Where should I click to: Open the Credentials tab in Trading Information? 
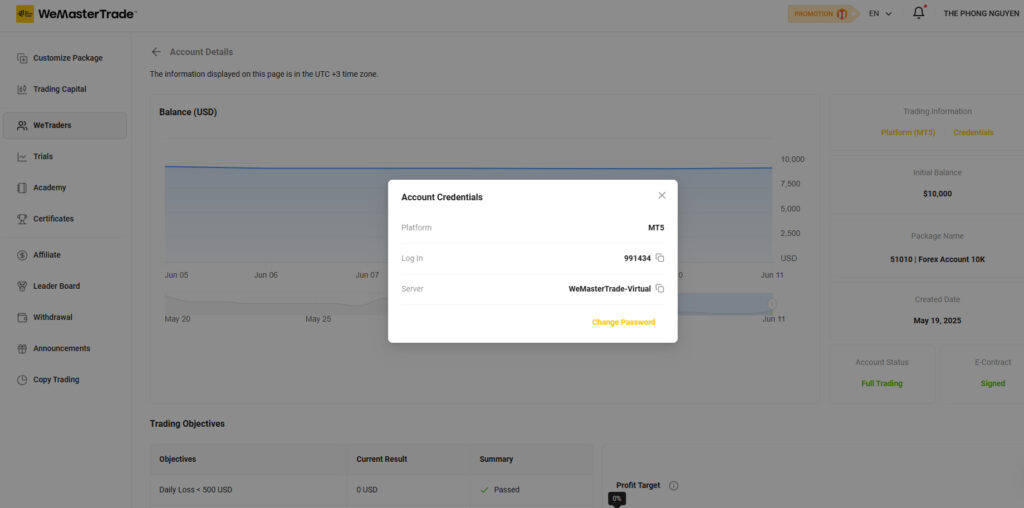pos(973,132)
